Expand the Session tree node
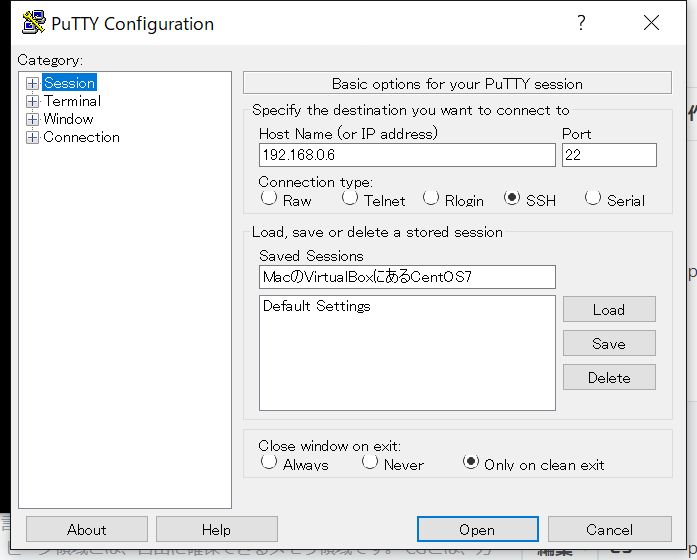 32,83
